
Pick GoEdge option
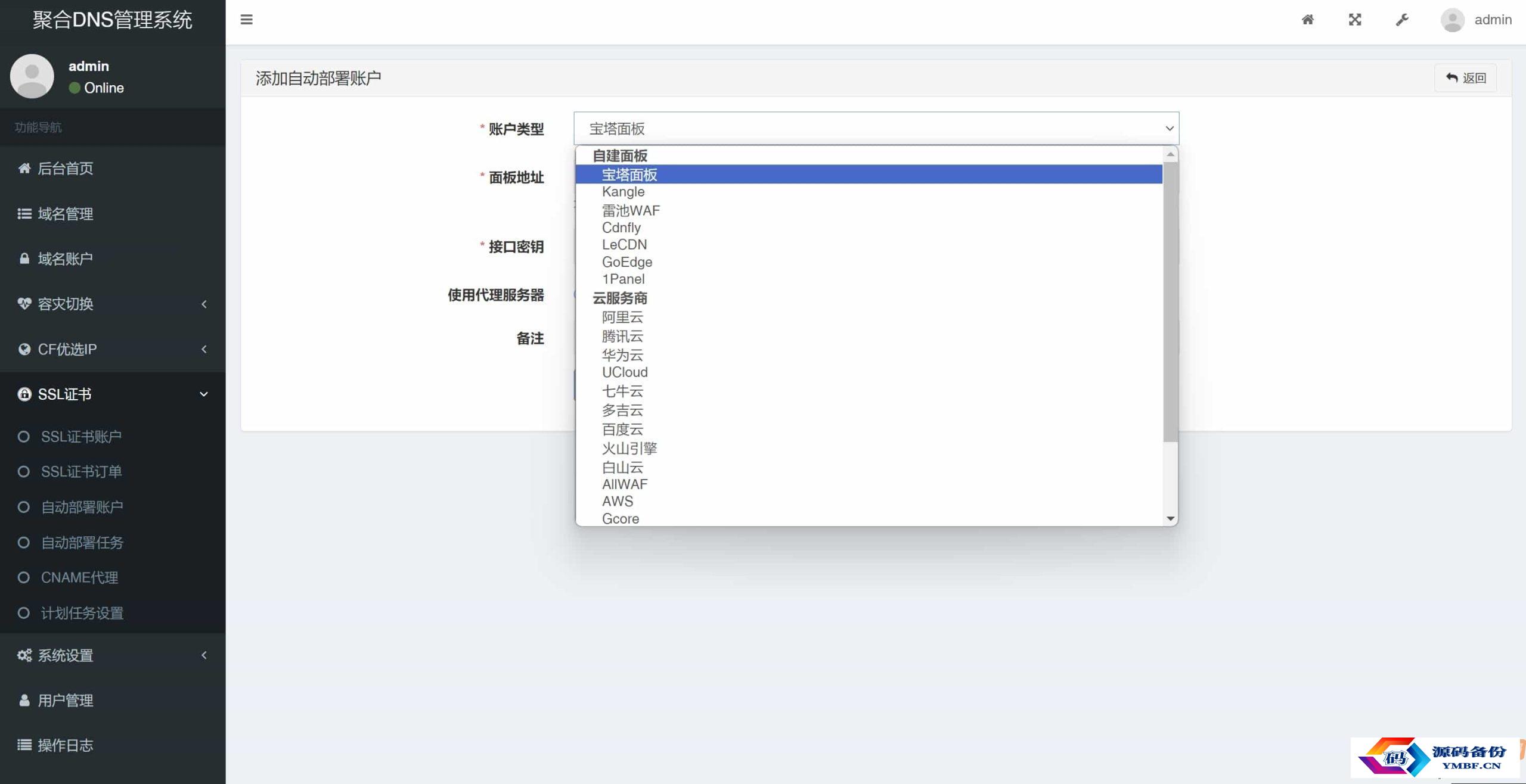[869, 262]
